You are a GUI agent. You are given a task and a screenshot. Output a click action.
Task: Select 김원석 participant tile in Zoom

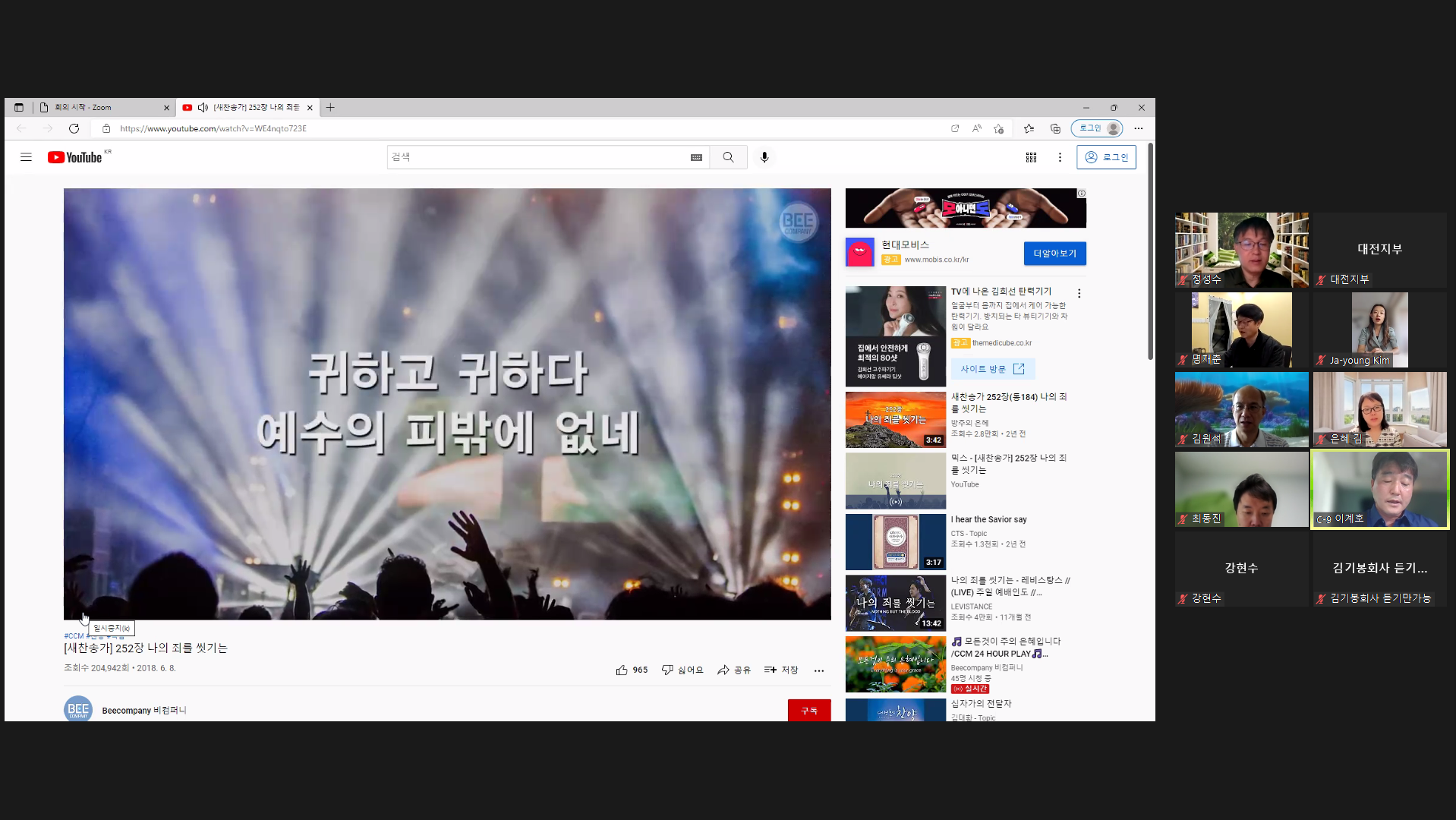pos(1242,409)
